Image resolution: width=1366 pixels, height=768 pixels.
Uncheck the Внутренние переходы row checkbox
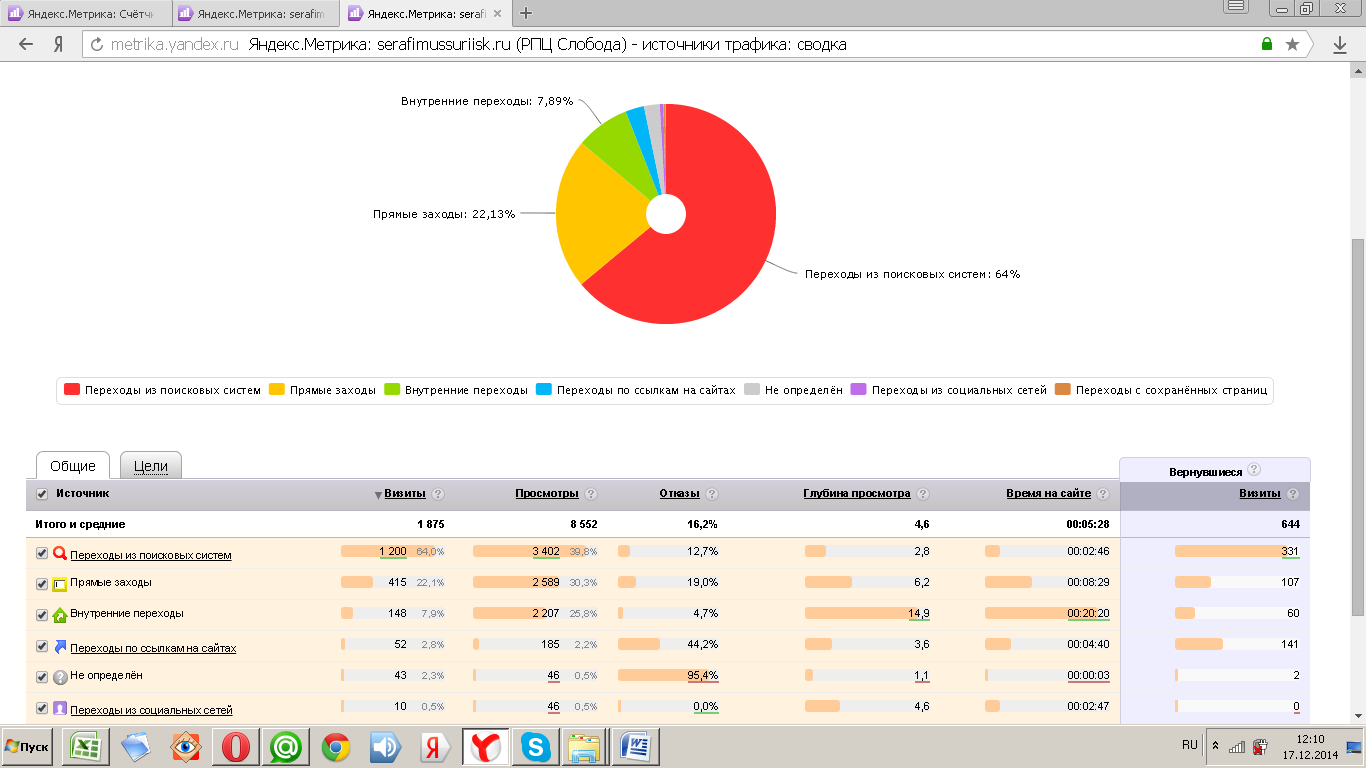tap(42, 615)
